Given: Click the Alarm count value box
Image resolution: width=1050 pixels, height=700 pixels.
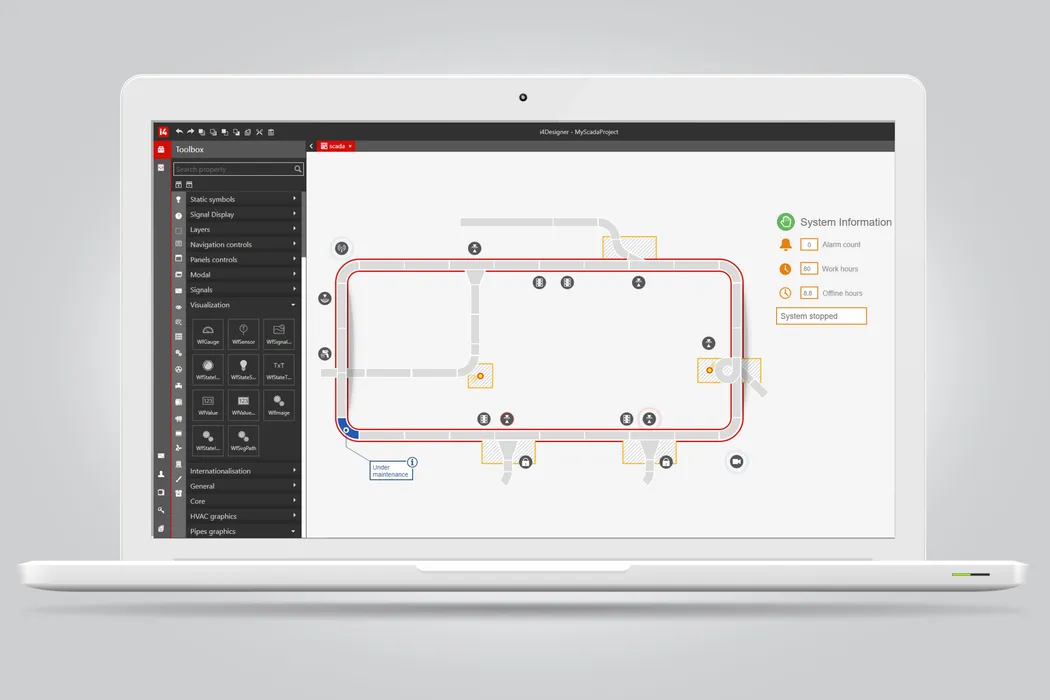Looking at the screenshot, I should pyautogui.click(x=809, y=244).
